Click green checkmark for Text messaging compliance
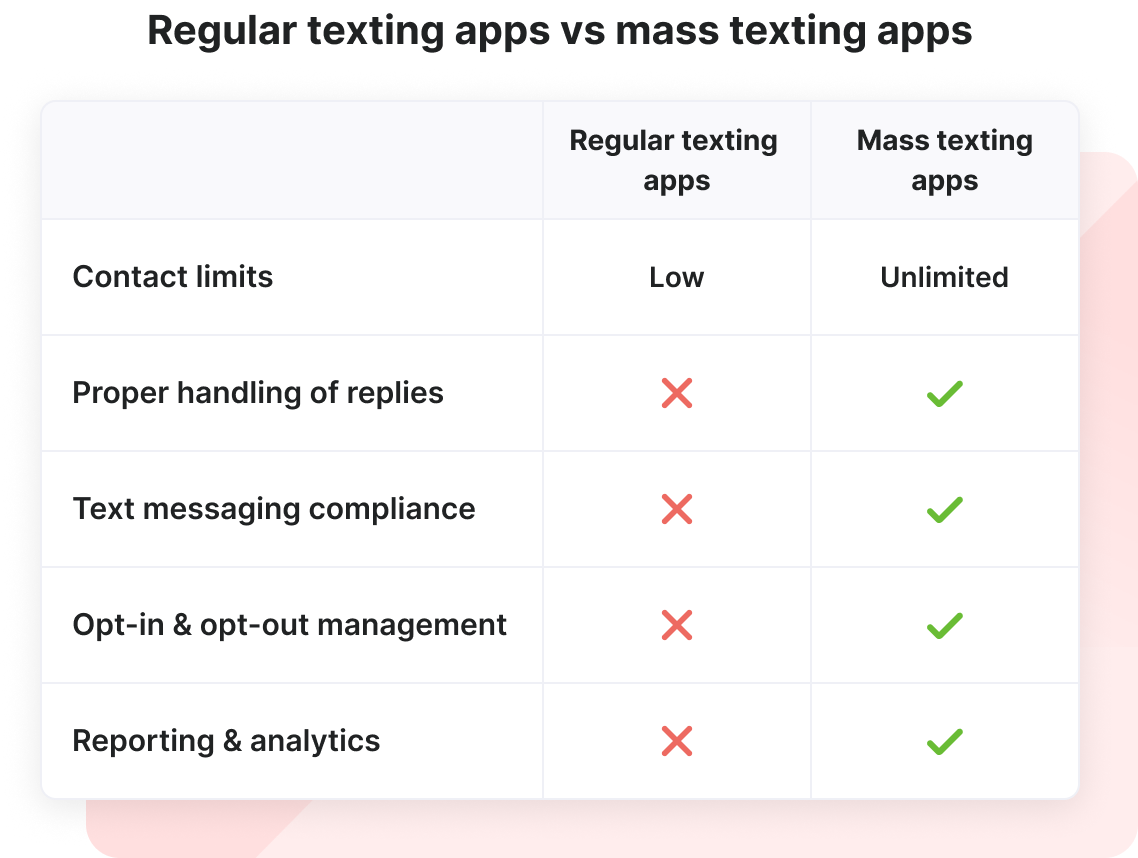This screenshot has width=1138, height=858. point(944,509)
